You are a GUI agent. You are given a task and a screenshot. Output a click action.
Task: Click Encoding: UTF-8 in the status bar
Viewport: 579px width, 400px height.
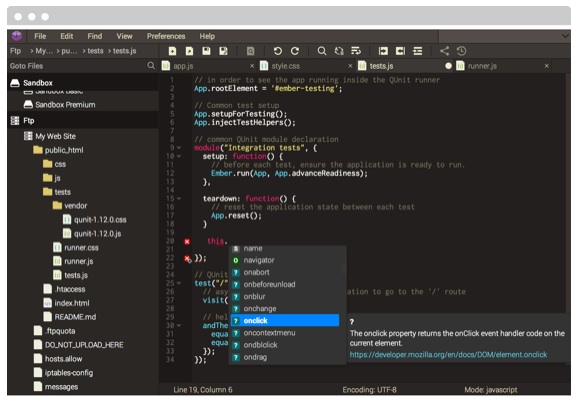click(369, 390)
